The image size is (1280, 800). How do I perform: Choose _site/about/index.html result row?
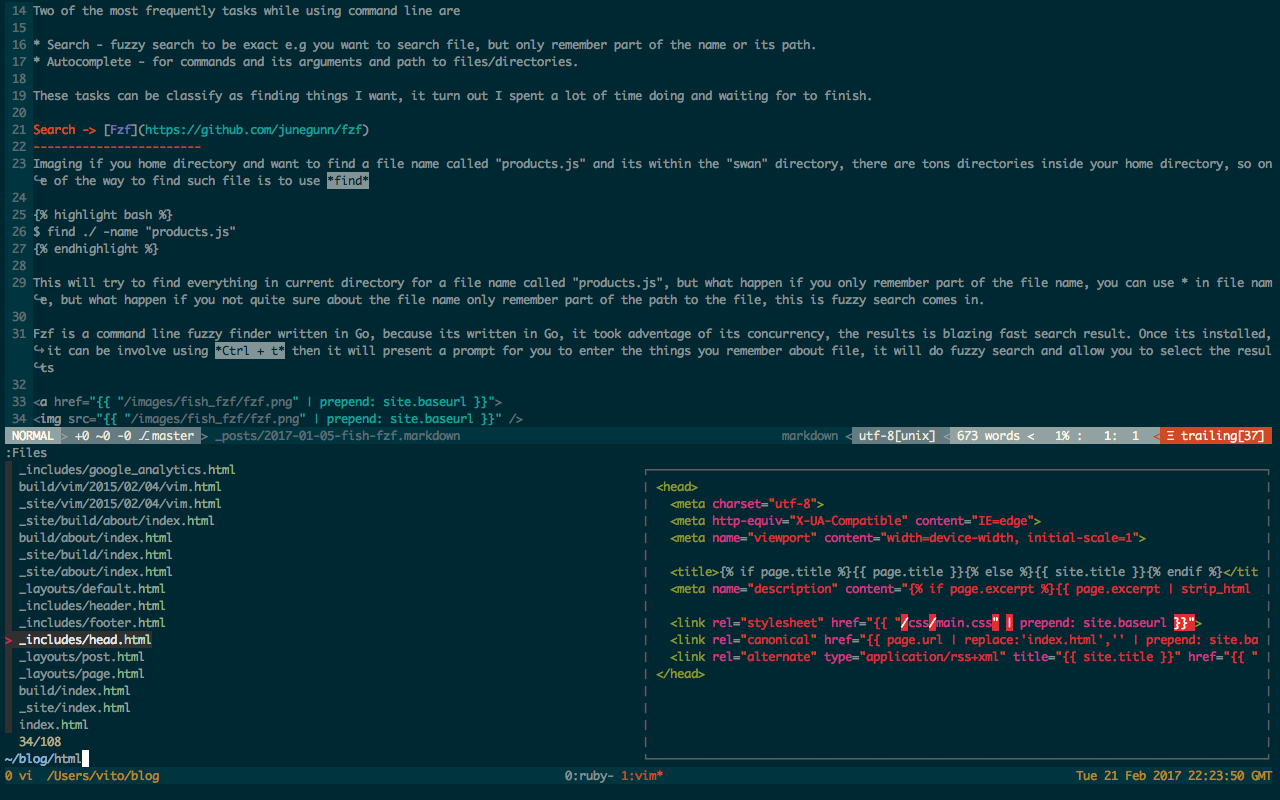[95, 571]
